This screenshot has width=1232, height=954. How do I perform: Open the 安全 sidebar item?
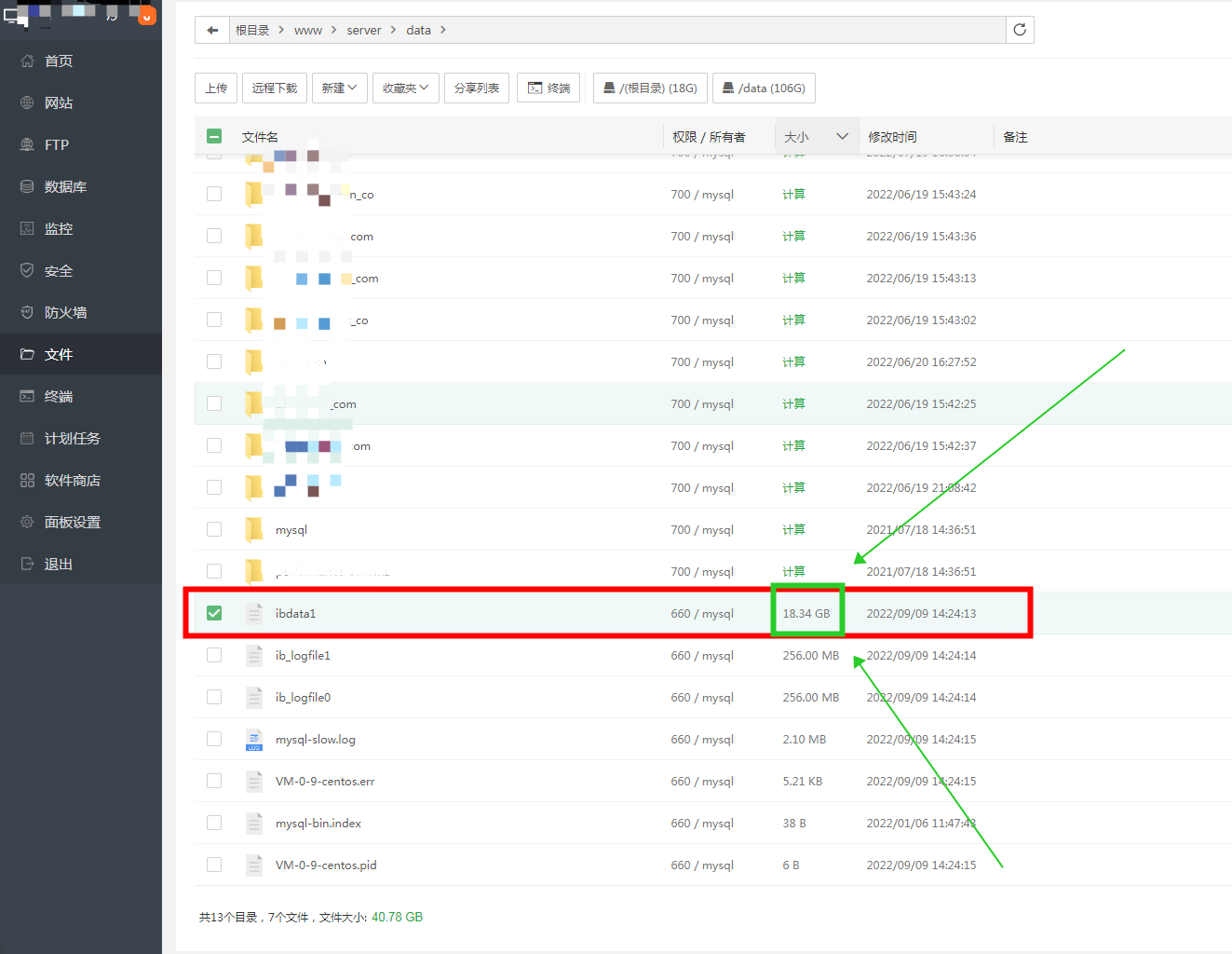click(x=81, y=270)
